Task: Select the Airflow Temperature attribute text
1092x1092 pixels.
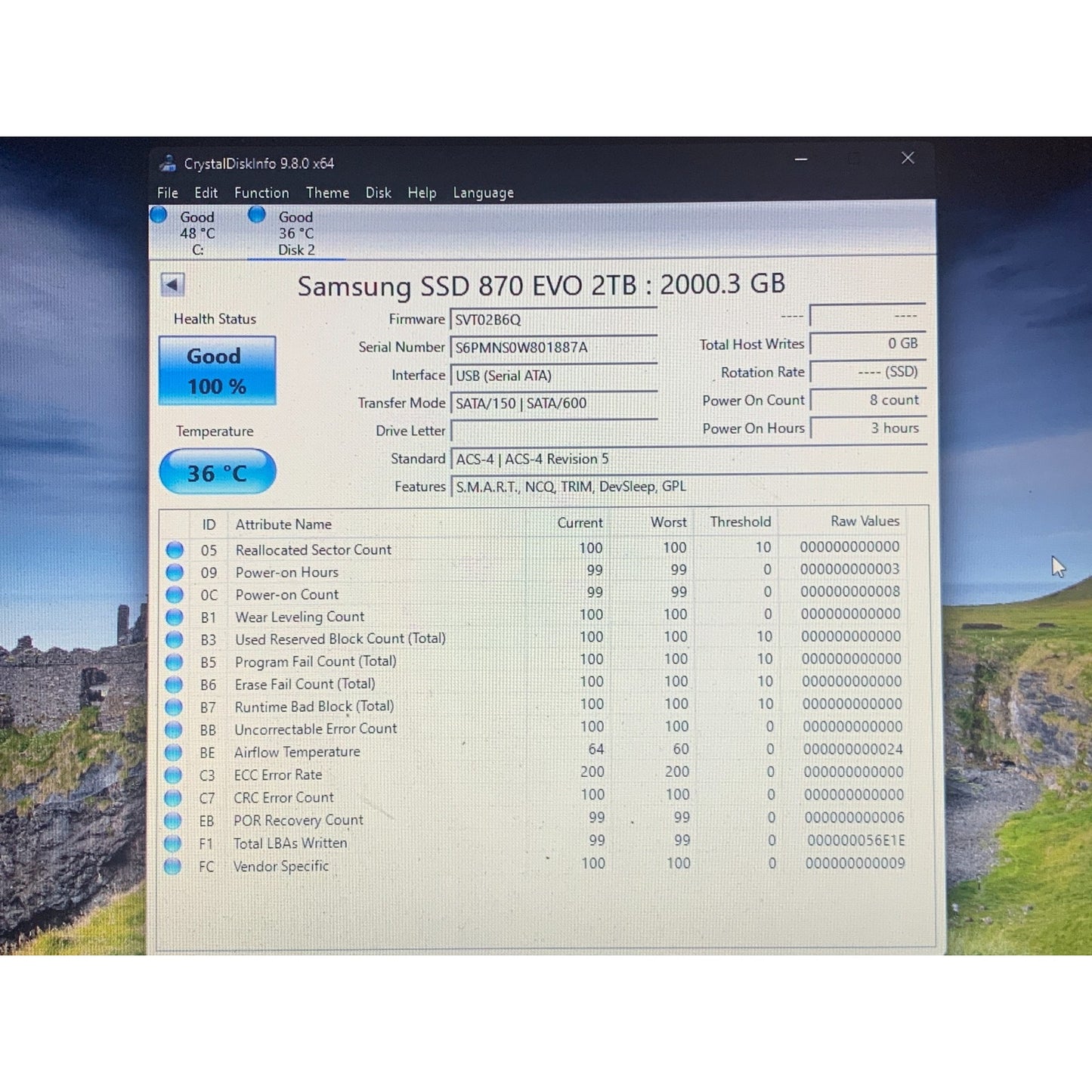Action: click(x=297, y=752)
